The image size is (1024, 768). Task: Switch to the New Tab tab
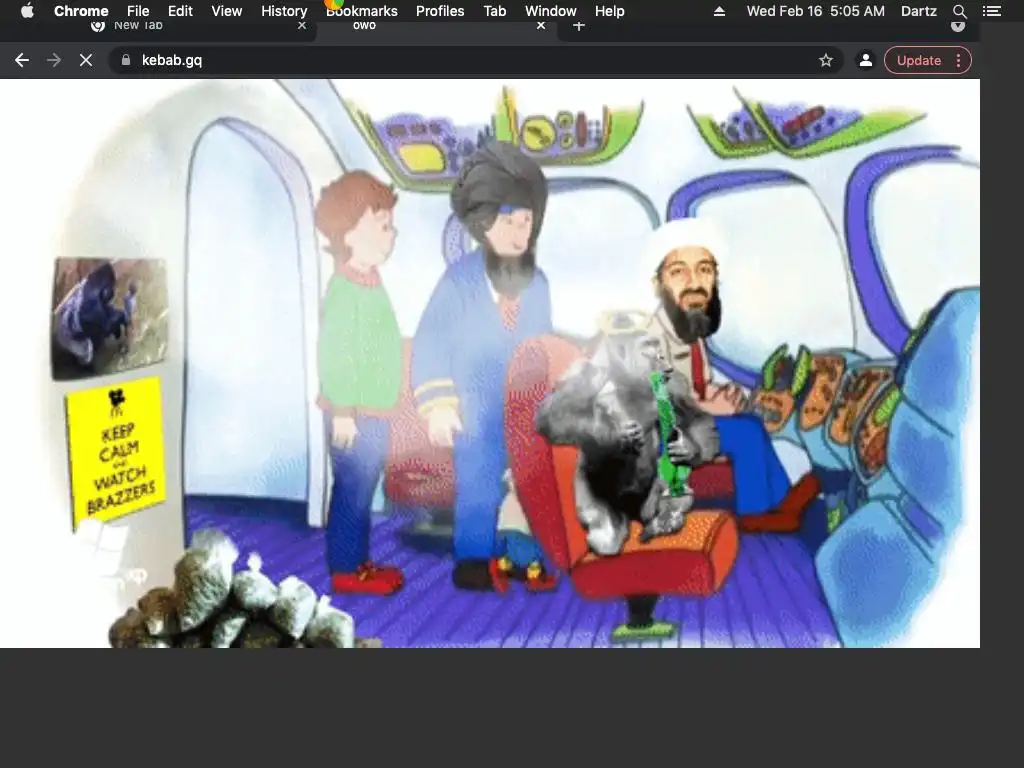tap(196, 27)
